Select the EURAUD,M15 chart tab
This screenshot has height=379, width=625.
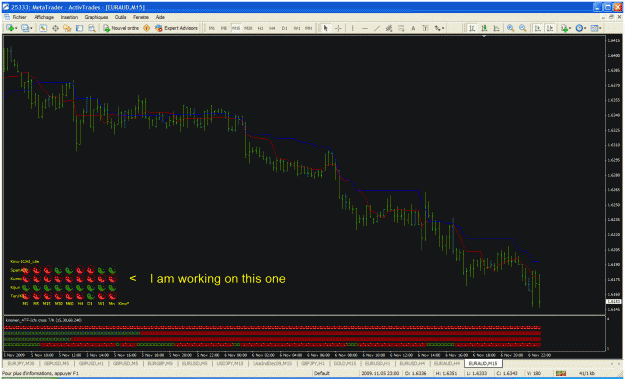(x=483, y=363)
